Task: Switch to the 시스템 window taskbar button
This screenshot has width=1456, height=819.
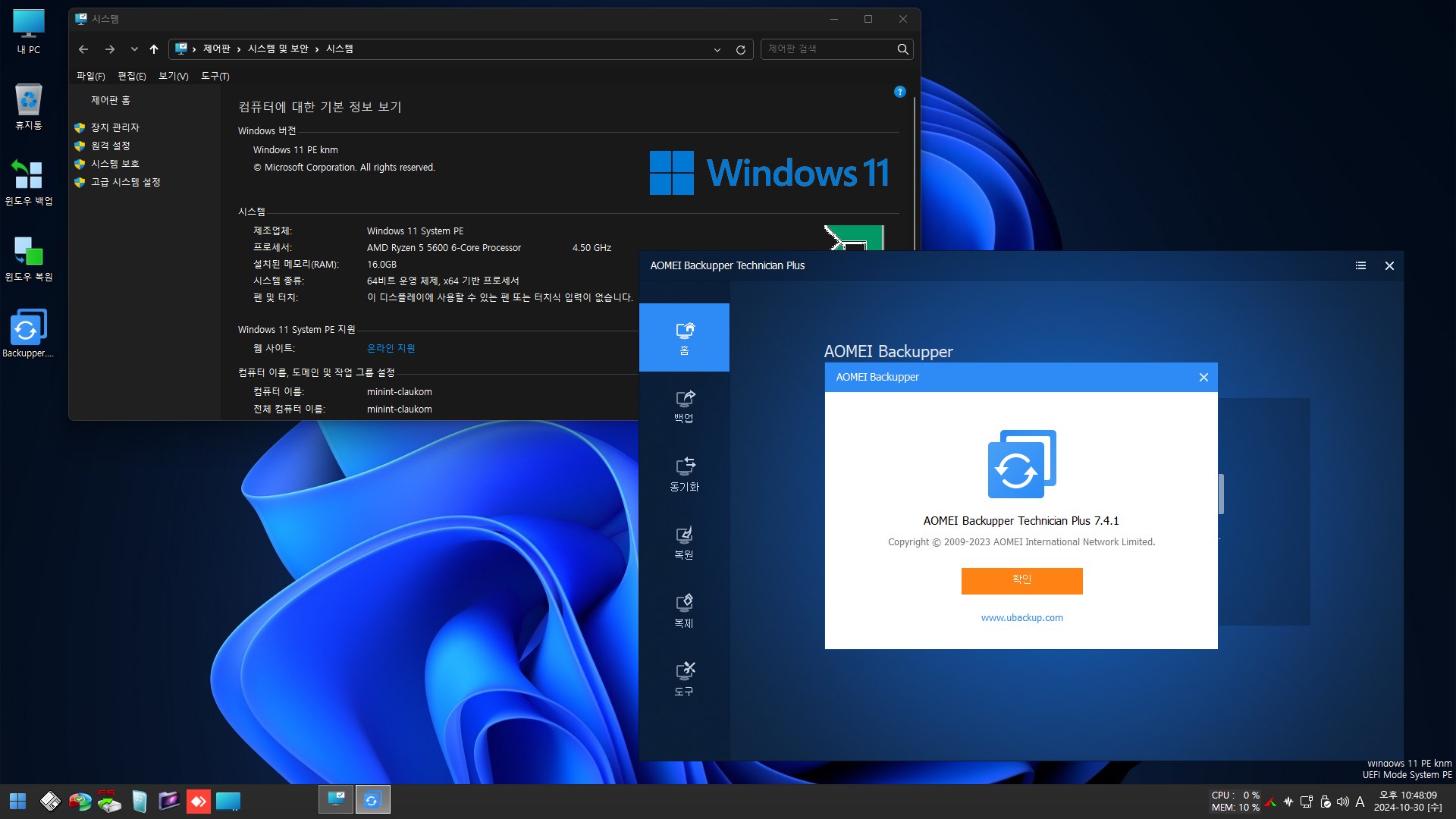Action: point(336,800)
